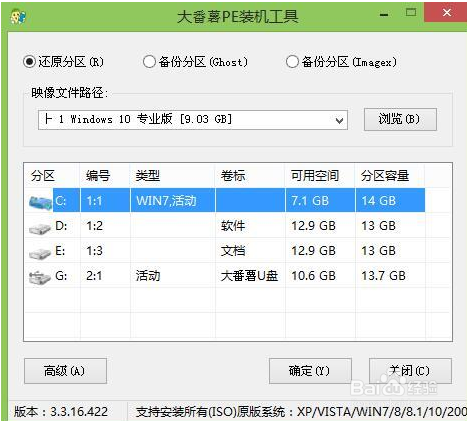Click the D: drive disk icon
The height and width of the screenshot is (421, 467).
[x=40, y=228]
